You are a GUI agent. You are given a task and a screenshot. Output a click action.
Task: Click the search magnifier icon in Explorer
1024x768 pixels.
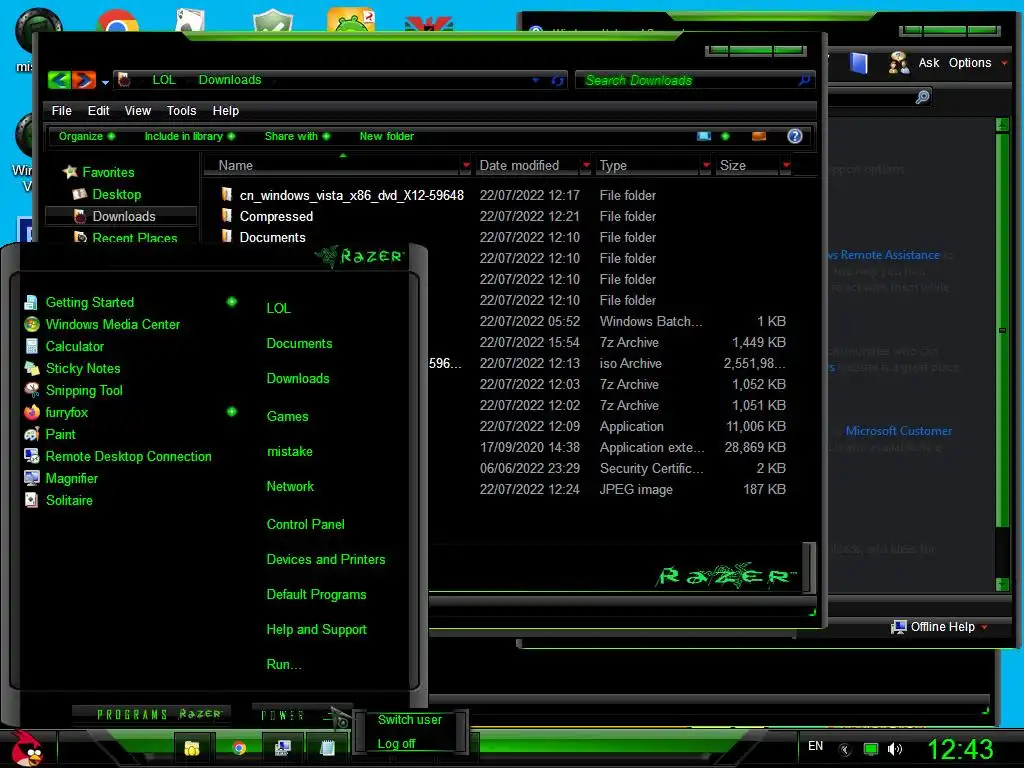click(805, 80)
